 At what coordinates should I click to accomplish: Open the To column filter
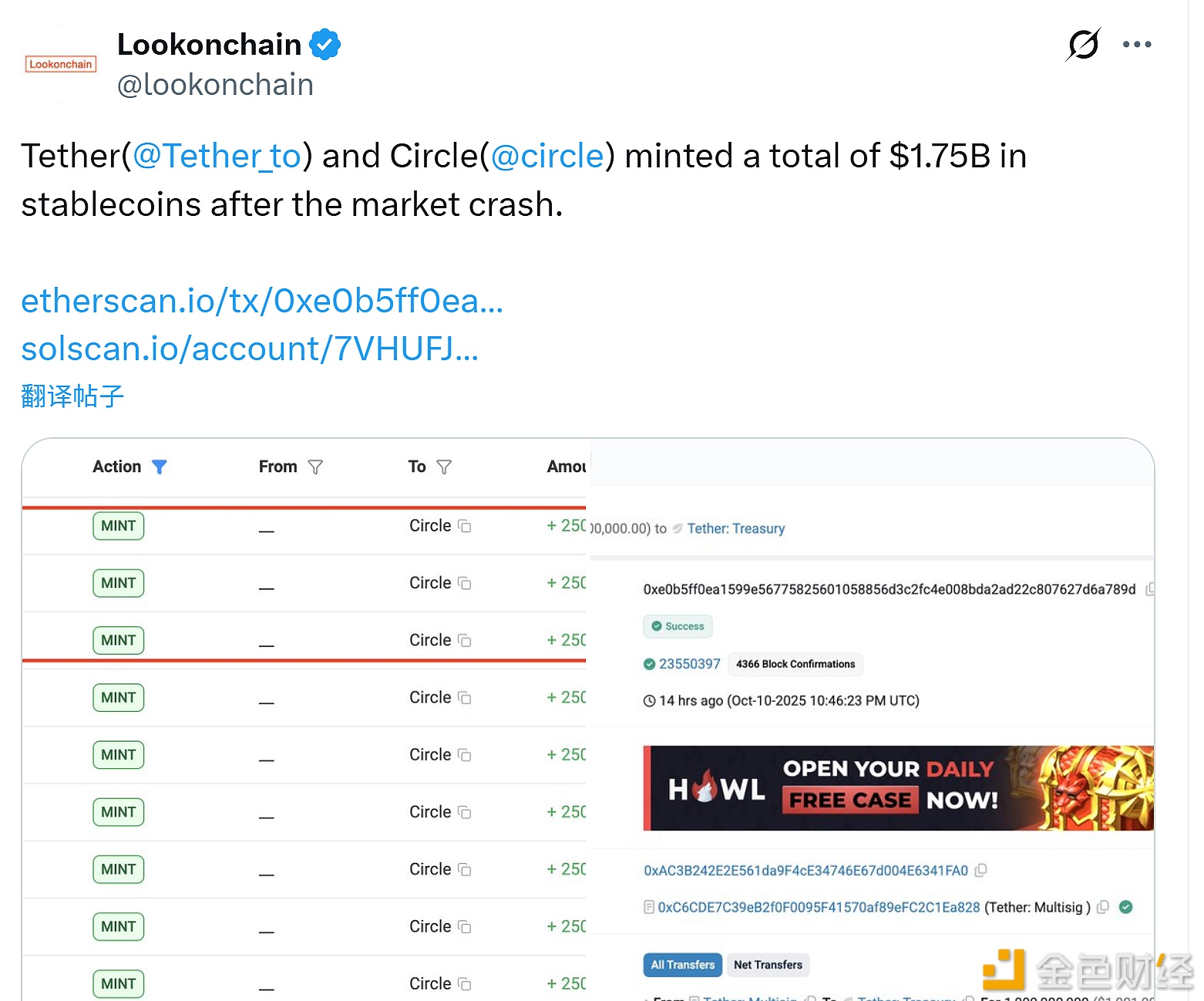(444, 467)
